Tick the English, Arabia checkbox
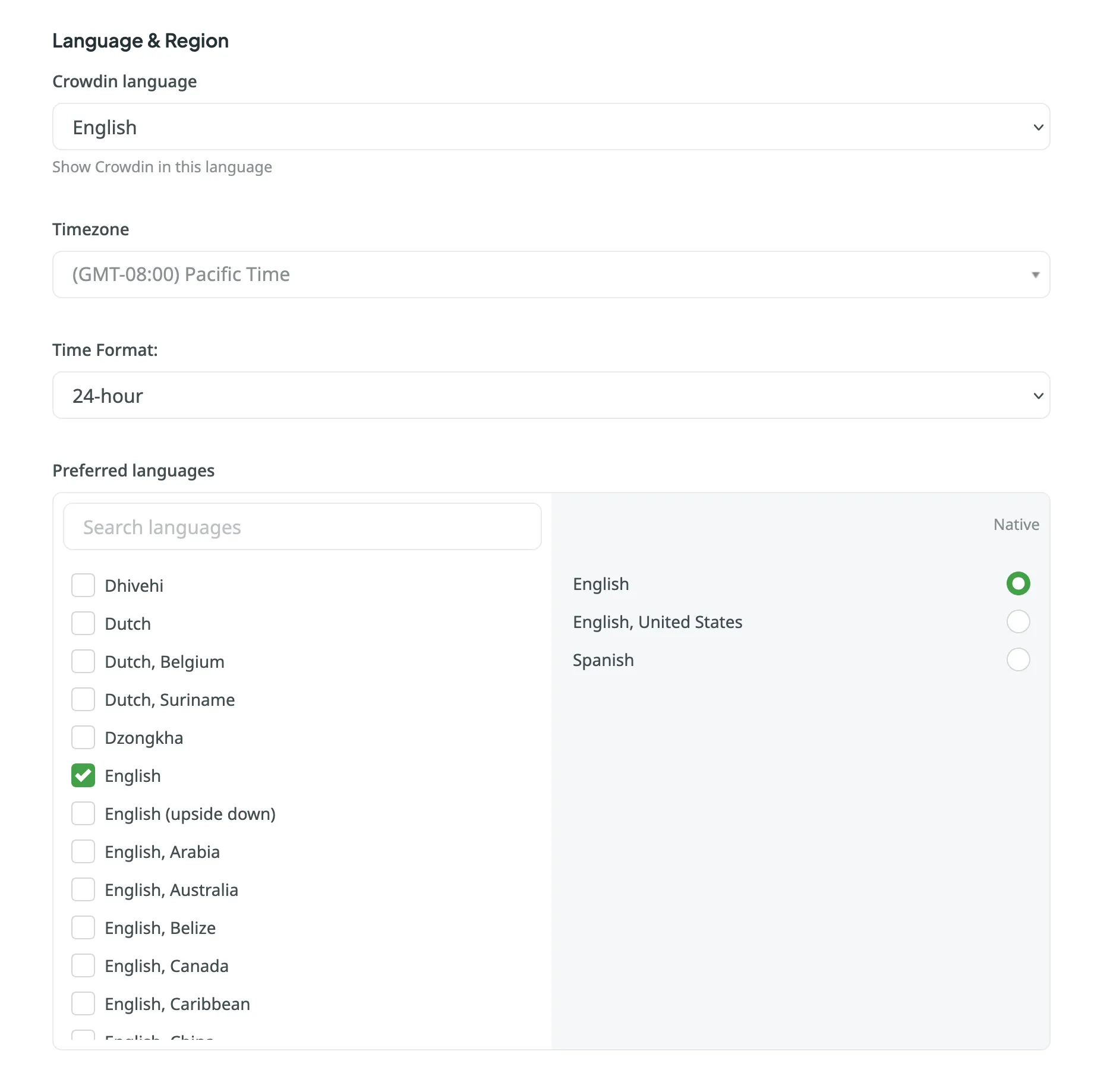 [83, 852]
